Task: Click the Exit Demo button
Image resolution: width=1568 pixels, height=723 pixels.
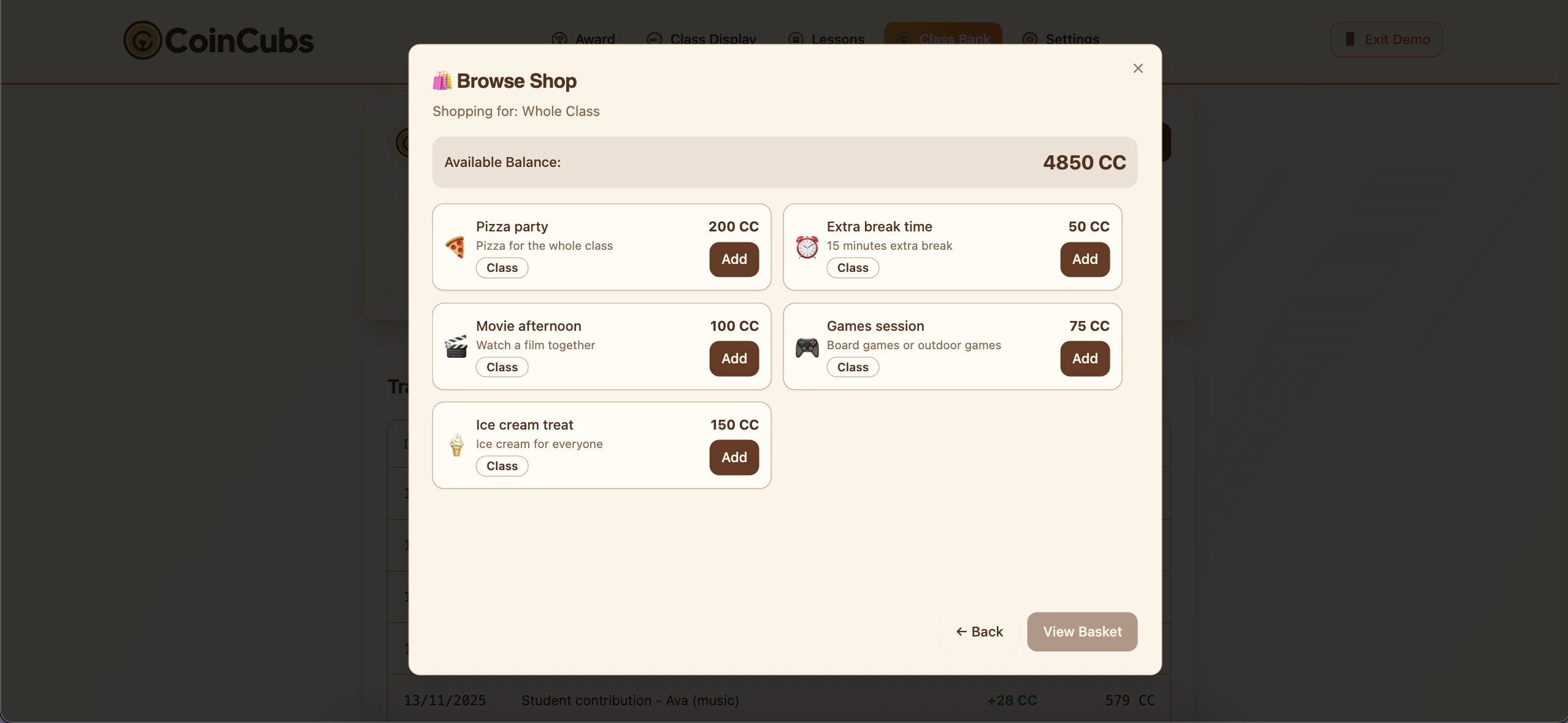Action: pyautogui.click(x=1386, y=39)
